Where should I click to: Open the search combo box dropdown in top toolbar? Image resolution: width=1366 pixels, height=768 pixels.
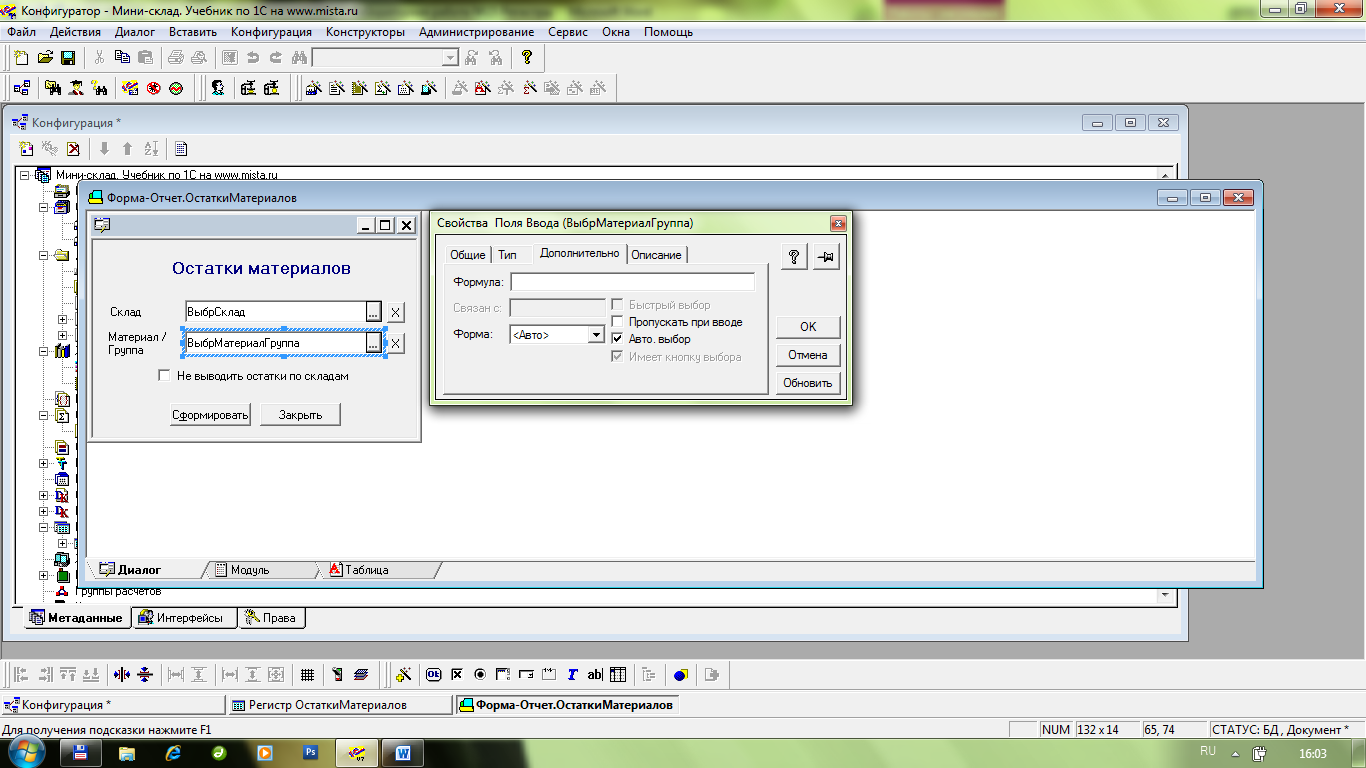450,58
